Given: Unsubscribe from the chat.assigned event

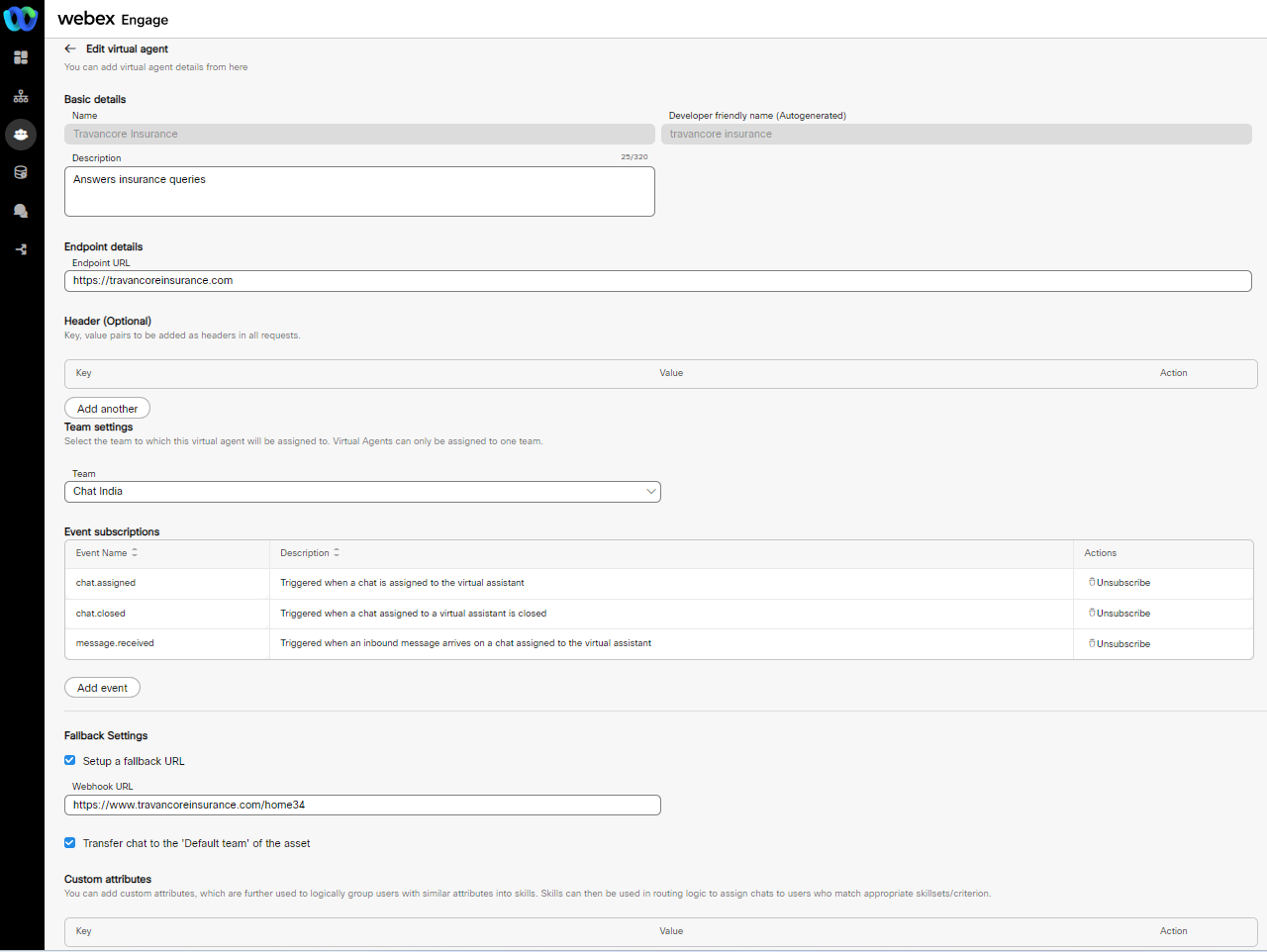Looking at the screenshot, I should 1120,583.
